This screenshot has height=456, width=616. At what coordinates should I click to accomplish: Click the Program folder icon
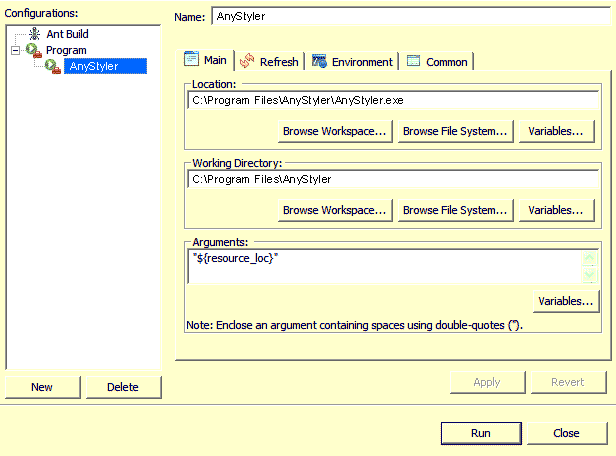pyautogui.click(x=34, y=50)
